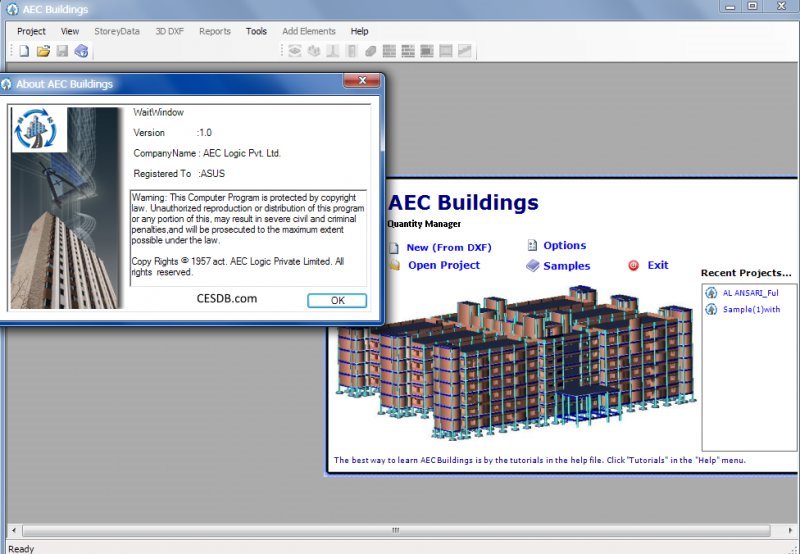
Task: Click the blue book icon beside Samples
Action: click(533, 265)
